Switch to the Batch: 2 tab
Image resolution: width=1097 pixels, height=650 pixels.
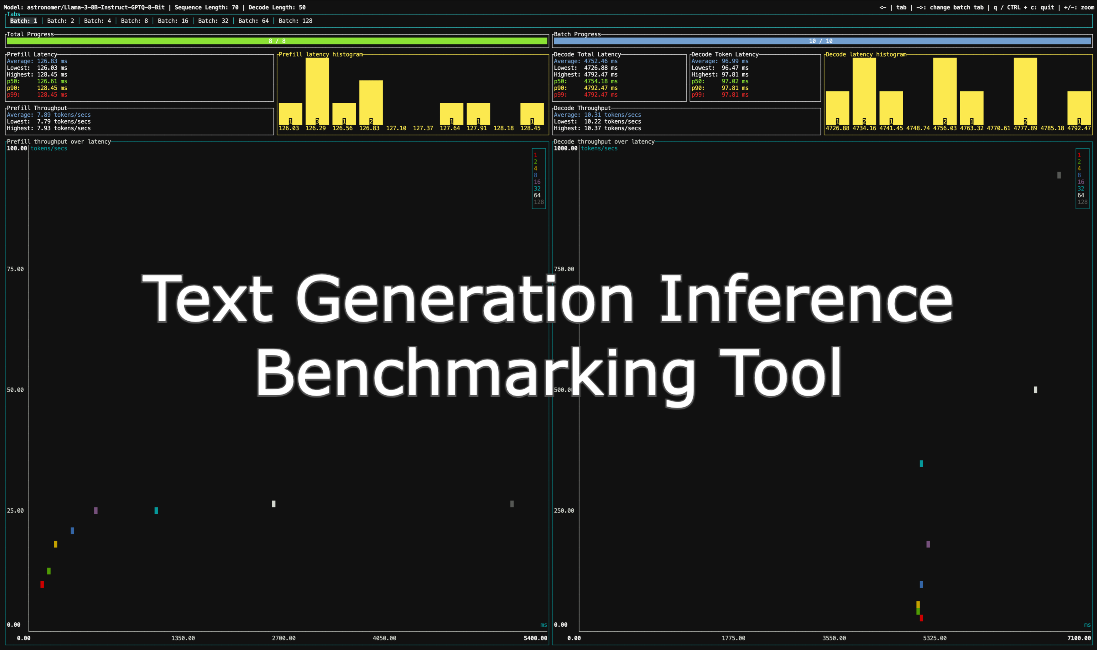tap(61, 20)
